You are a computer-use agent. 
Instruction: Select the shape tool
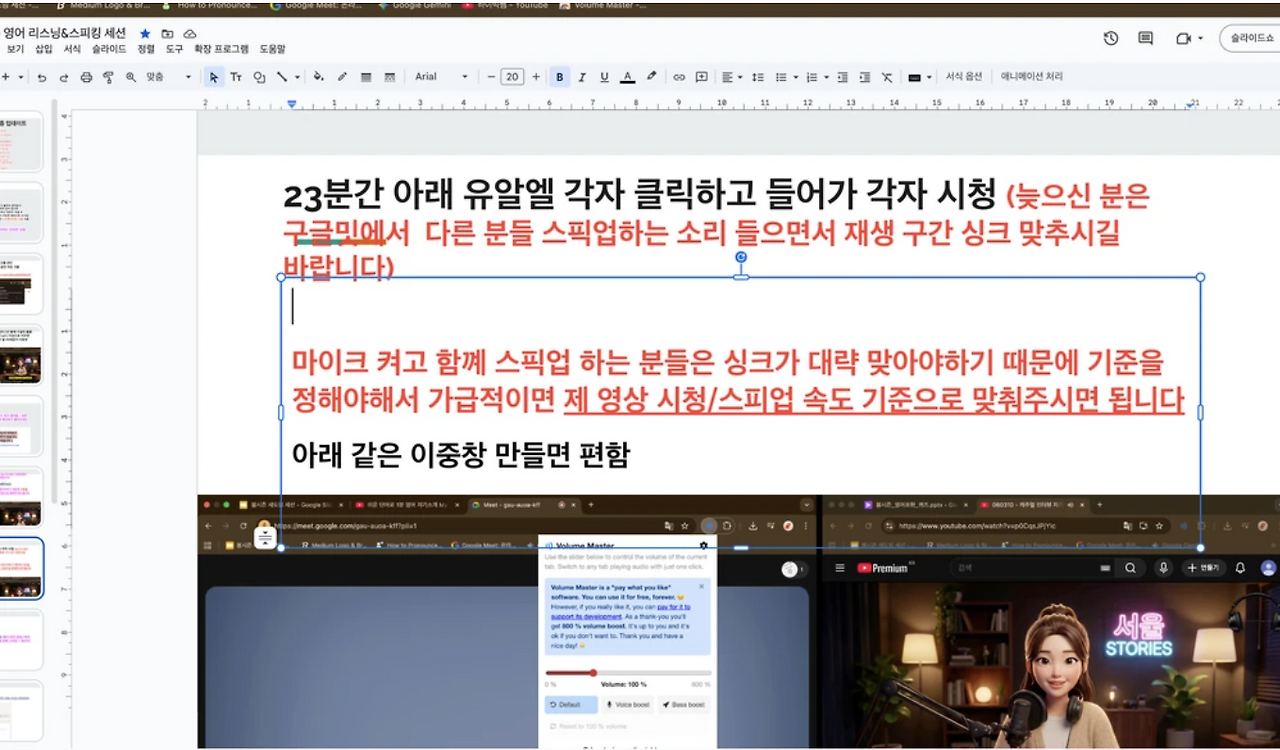click(x=258, y=77)
